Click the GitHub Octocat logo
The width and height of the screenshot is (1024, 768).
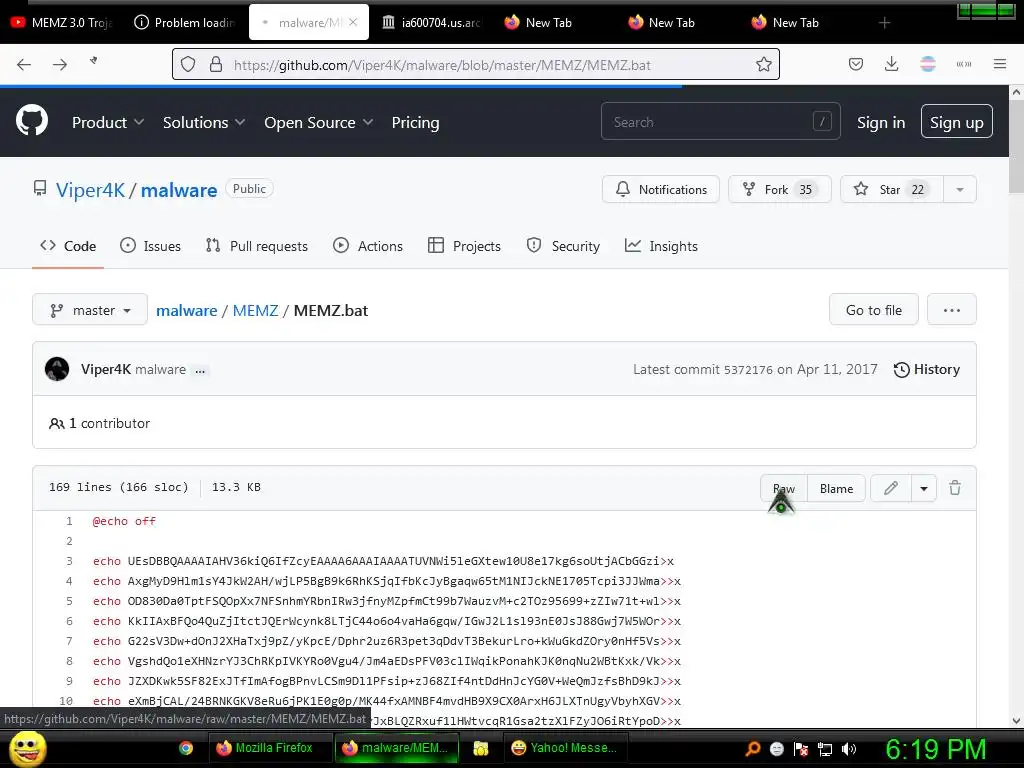click(31, 121)
